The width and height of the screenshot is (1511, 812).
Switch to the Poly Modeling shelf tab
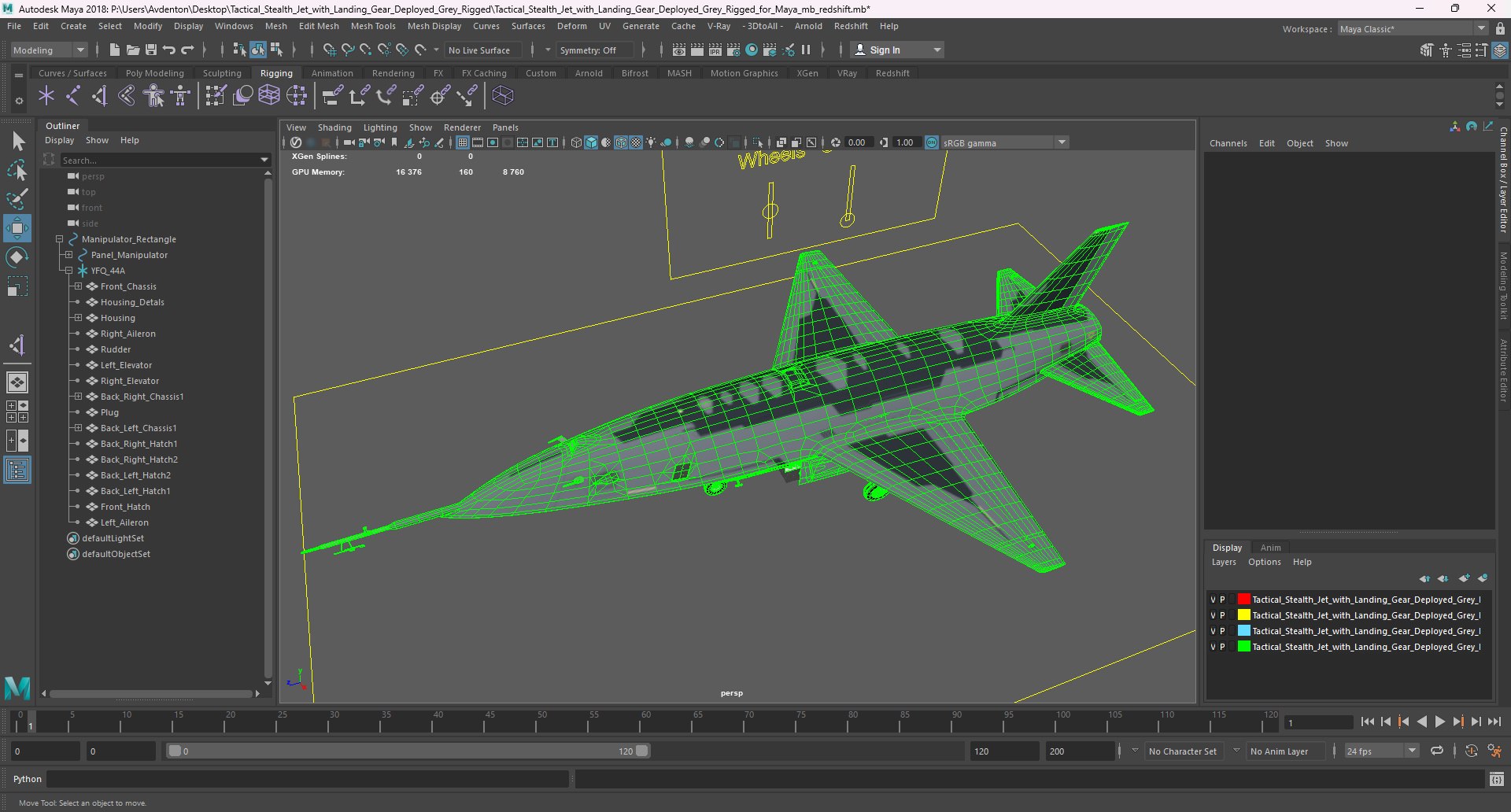tap(155, 73)
